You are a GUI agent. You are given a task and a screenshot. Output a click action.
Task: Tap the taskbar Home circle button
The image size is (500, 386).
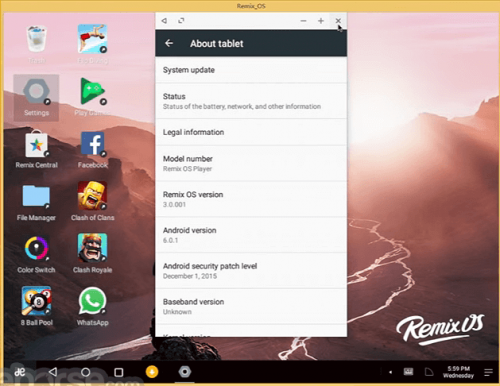tap(86, 372)
